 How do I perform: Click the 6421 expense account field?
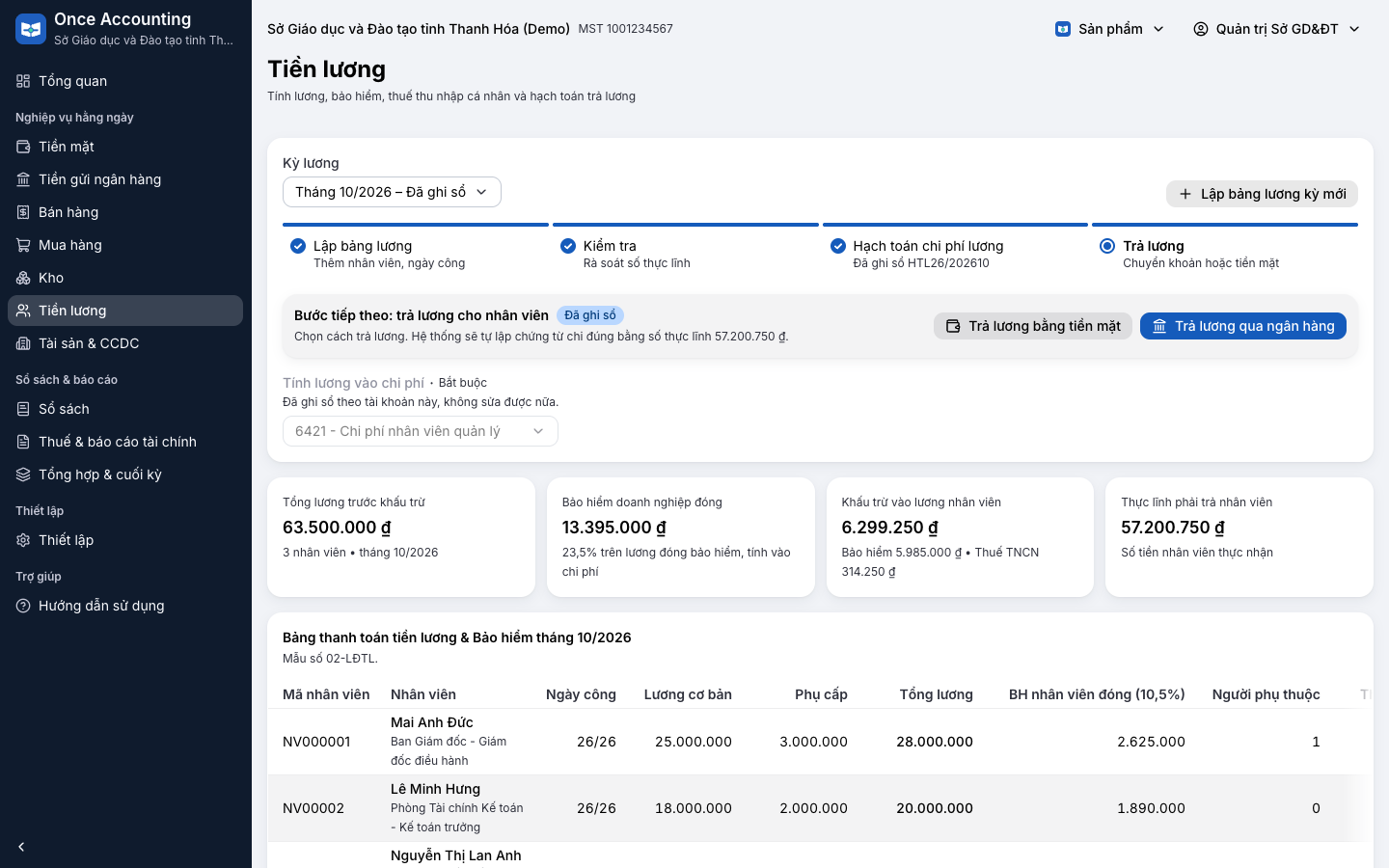click(421, 431)
